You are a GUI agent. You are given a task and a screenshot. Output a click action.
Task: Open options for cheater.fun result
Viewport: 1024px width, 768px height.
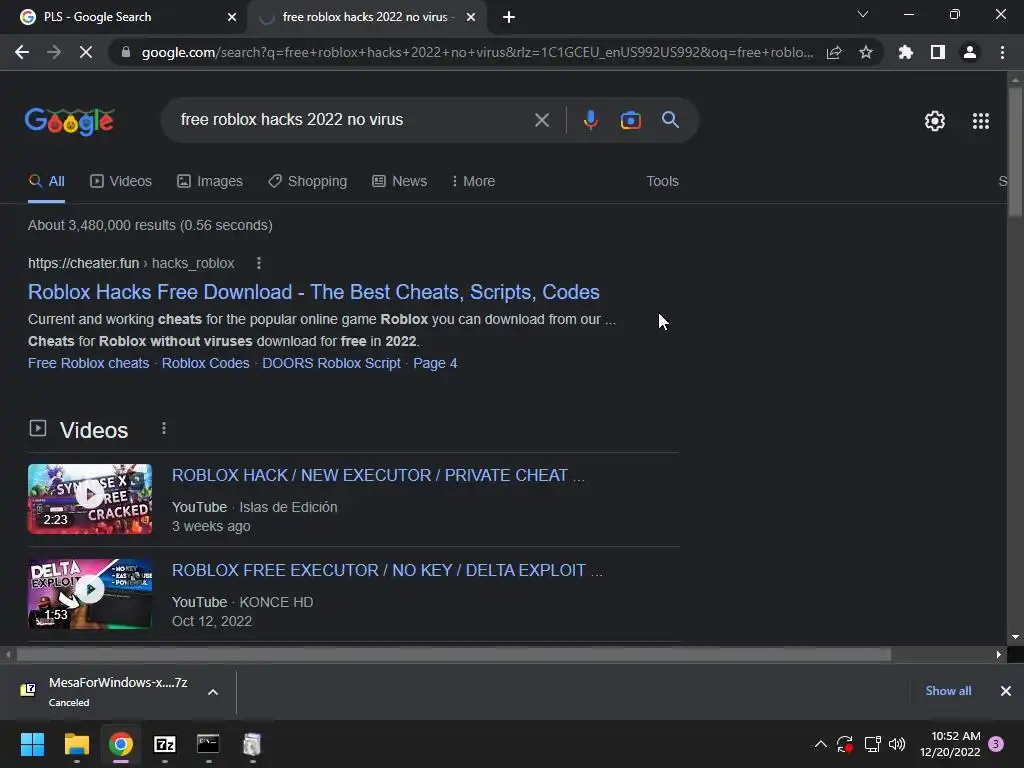(259, 263)
